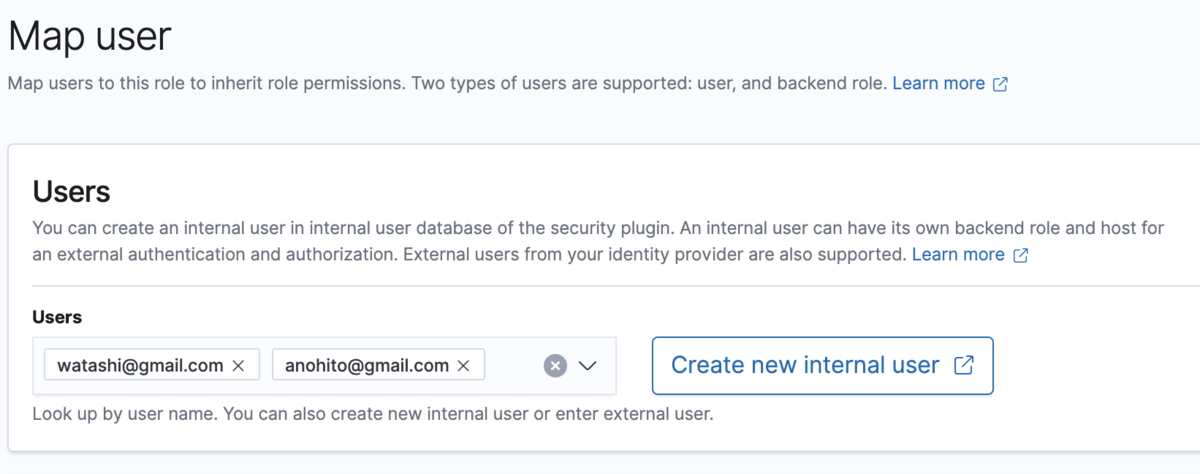
Task: Click external-link icon beside top Learn more
Action: tap(1000, 85)
